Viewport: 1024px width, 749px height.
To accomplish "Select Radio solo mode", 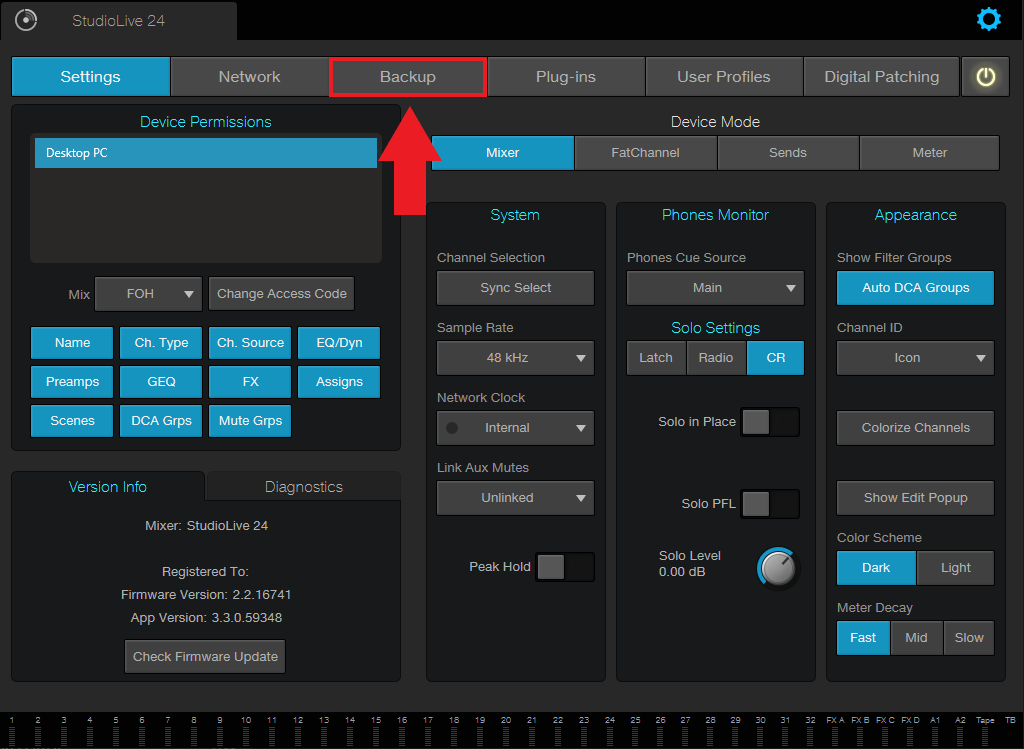I will [716, 358].
